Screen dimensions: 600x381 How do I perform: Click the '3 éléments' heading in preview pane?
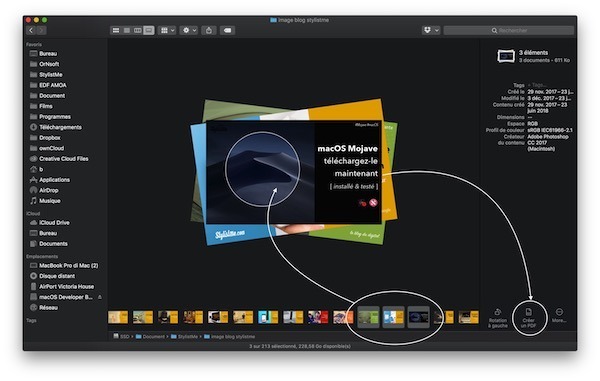pyautogui.click(x=533, y=52)
